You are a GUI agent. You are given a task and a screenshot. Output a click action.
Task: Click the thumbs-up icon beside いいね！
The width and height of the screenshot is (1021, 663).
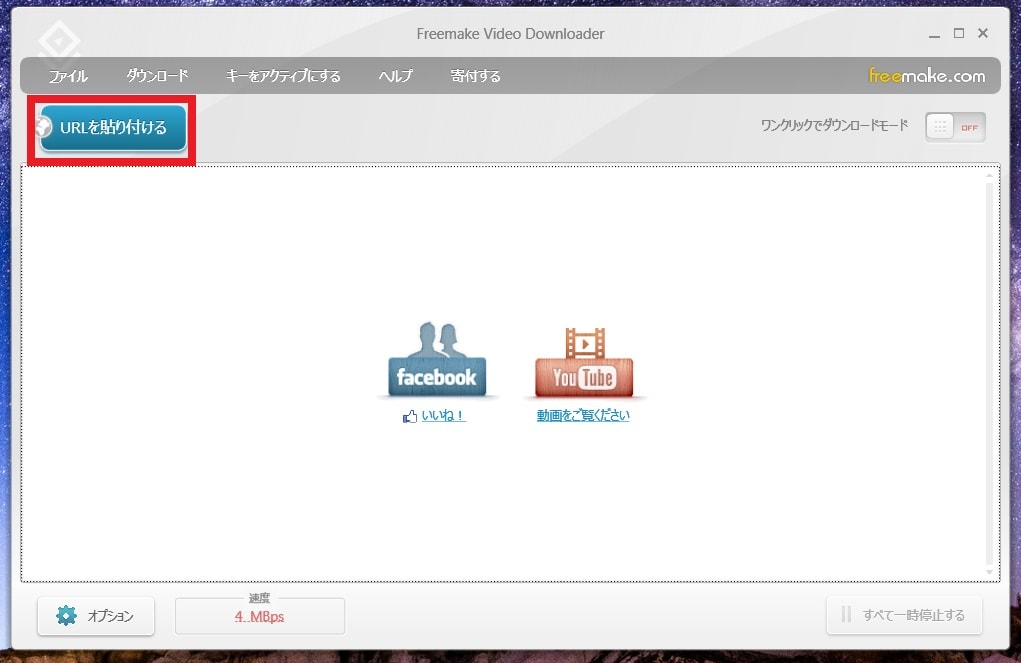[x=410, y=416]
